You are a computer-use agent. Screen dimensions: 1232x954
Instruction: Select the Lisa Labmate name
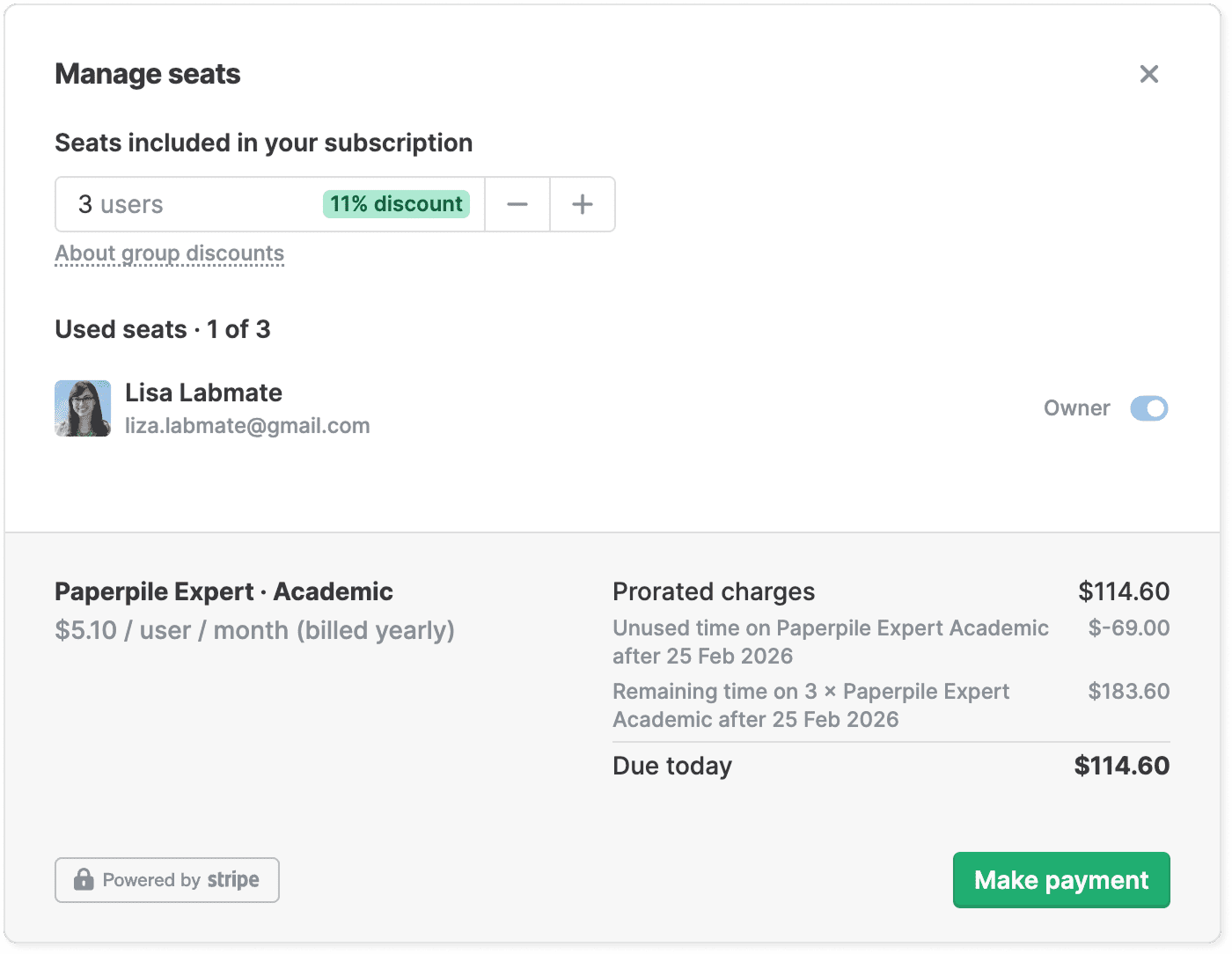point(203,393)
